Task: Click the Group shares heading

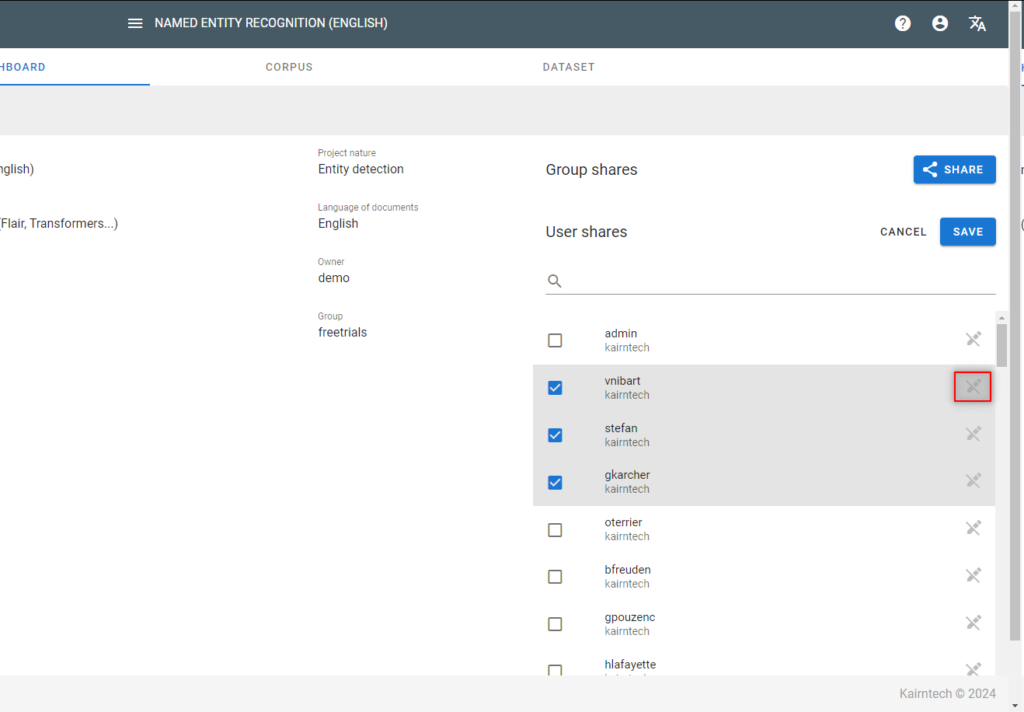Action: (592, 170)
